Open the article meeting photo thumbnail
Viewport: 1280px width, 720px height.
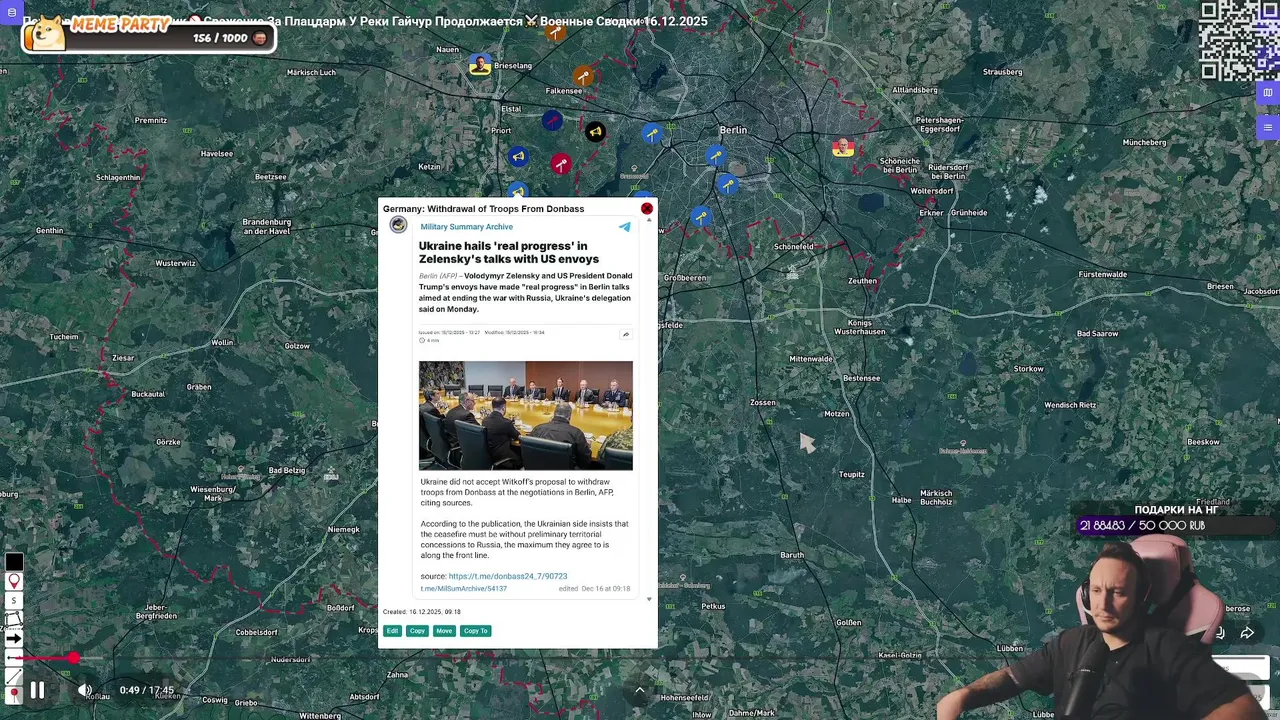point(526,415)
